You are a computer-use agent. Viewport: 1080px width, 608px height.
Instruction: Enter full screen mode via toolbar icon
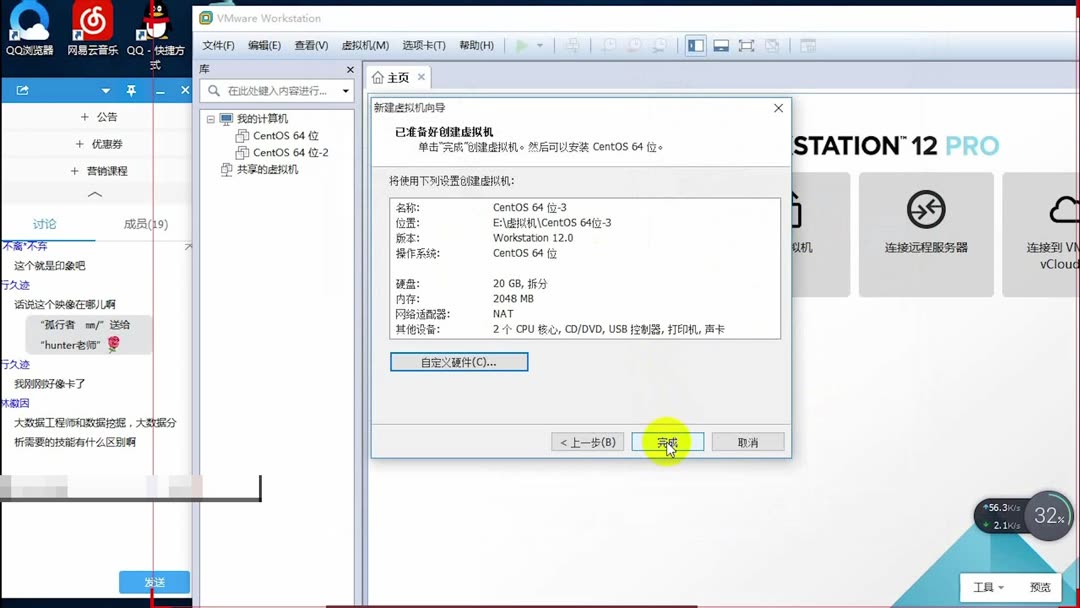point(745,44)
